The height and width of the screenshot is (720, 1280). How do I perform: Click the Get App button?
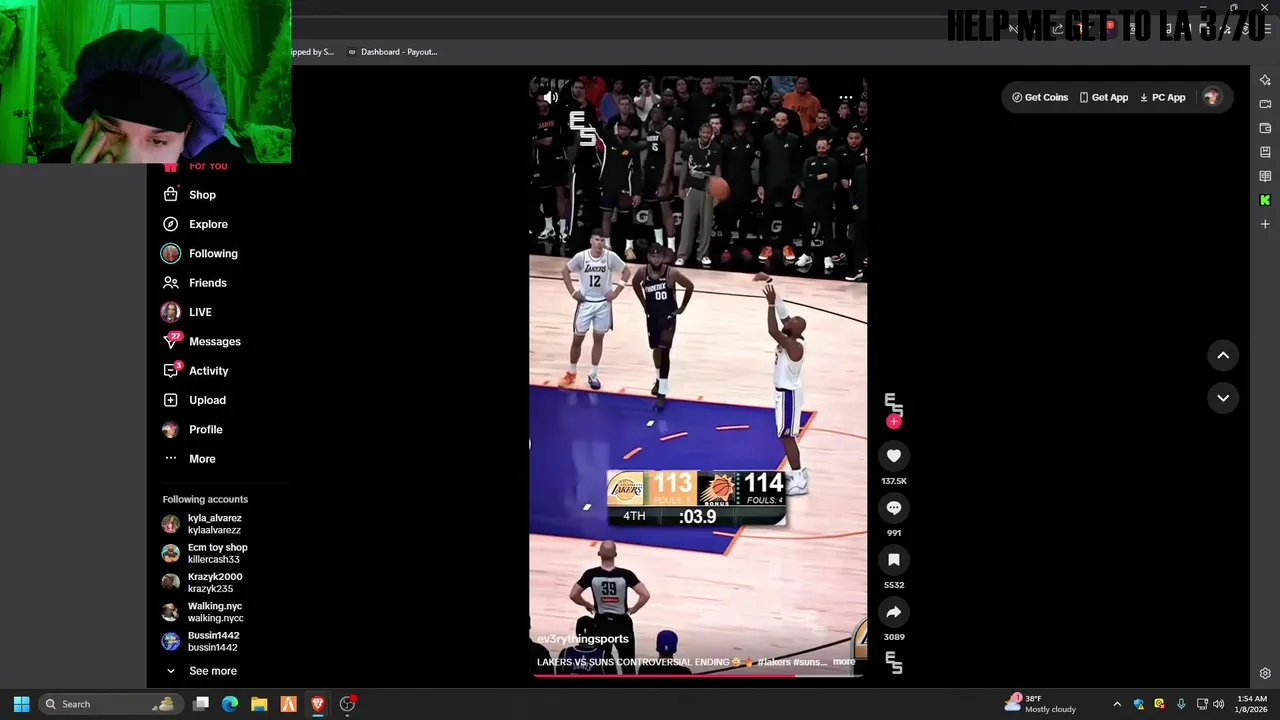click(x=1104, y=97)
